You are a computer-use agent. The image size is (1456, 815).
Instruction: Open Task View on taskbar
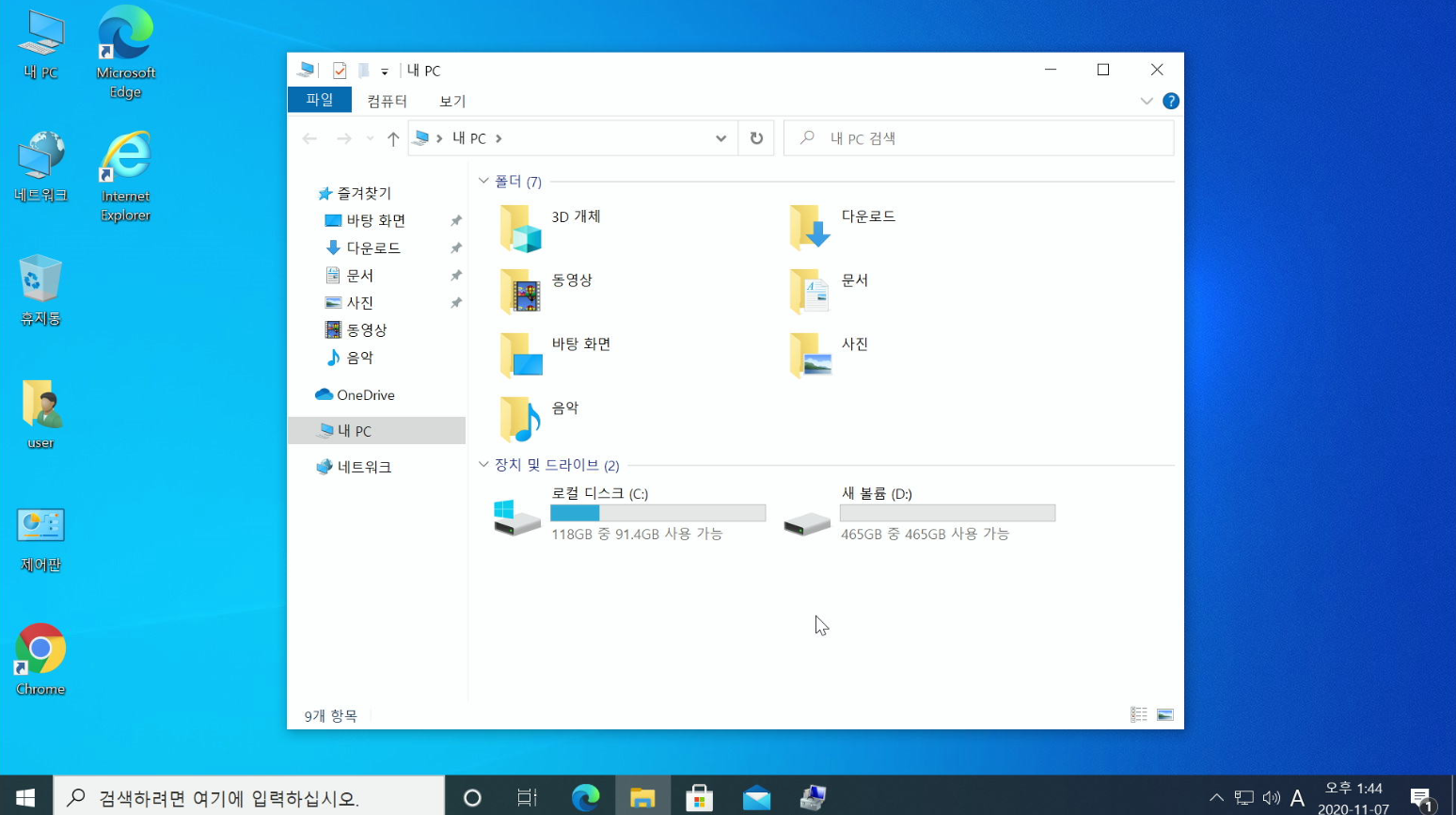pos(528,797)
